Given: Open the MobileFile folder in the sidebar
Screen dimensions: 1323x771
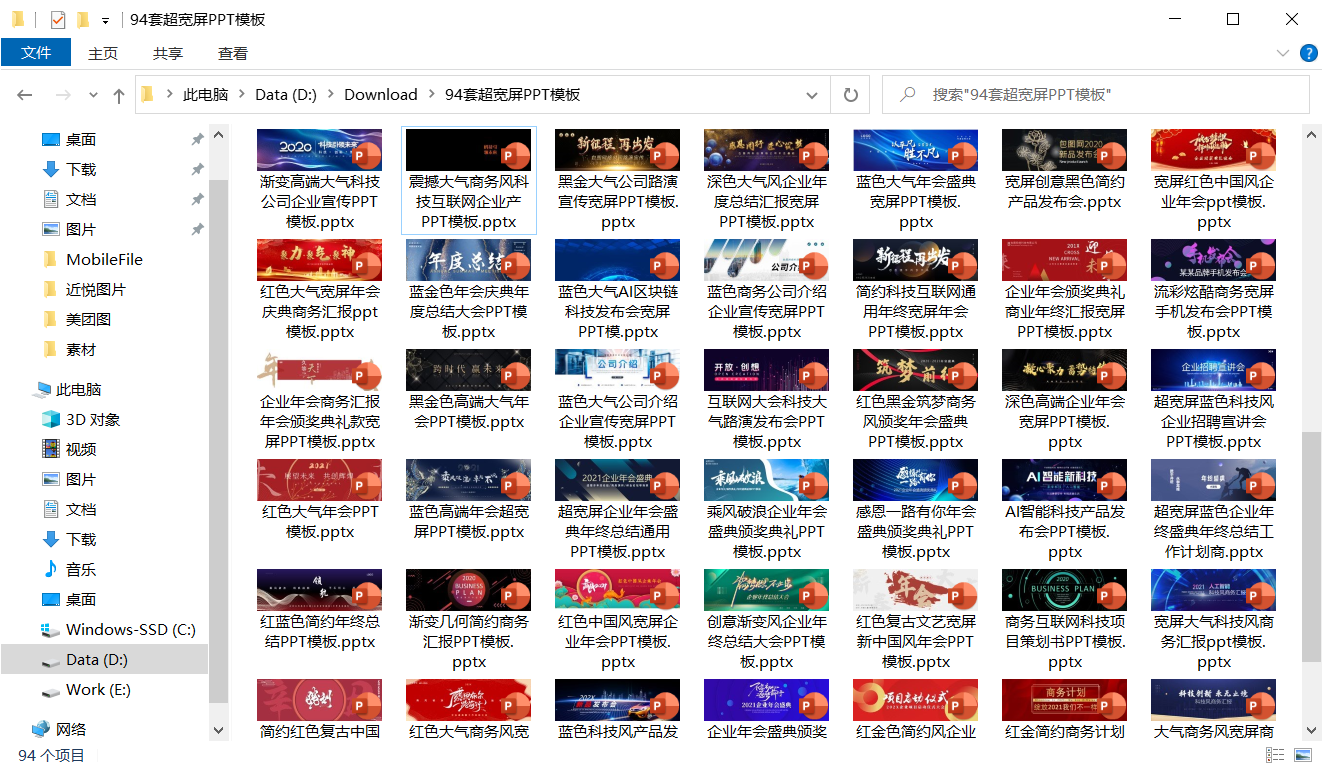Looking at the screenshot, I should tap(104, 259).
